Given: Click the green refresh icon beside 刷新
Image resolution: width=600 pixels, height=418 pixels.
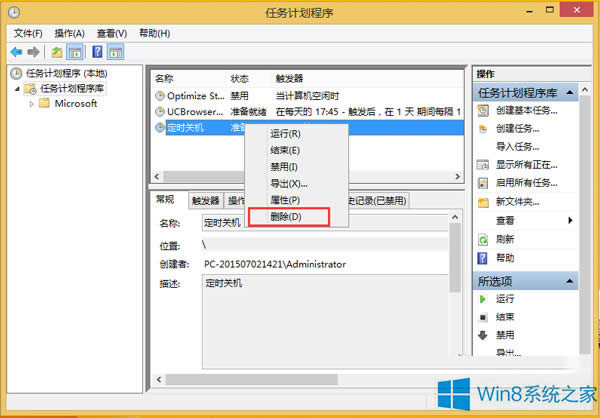Looking at the screenshot, I should click(483, 240).
